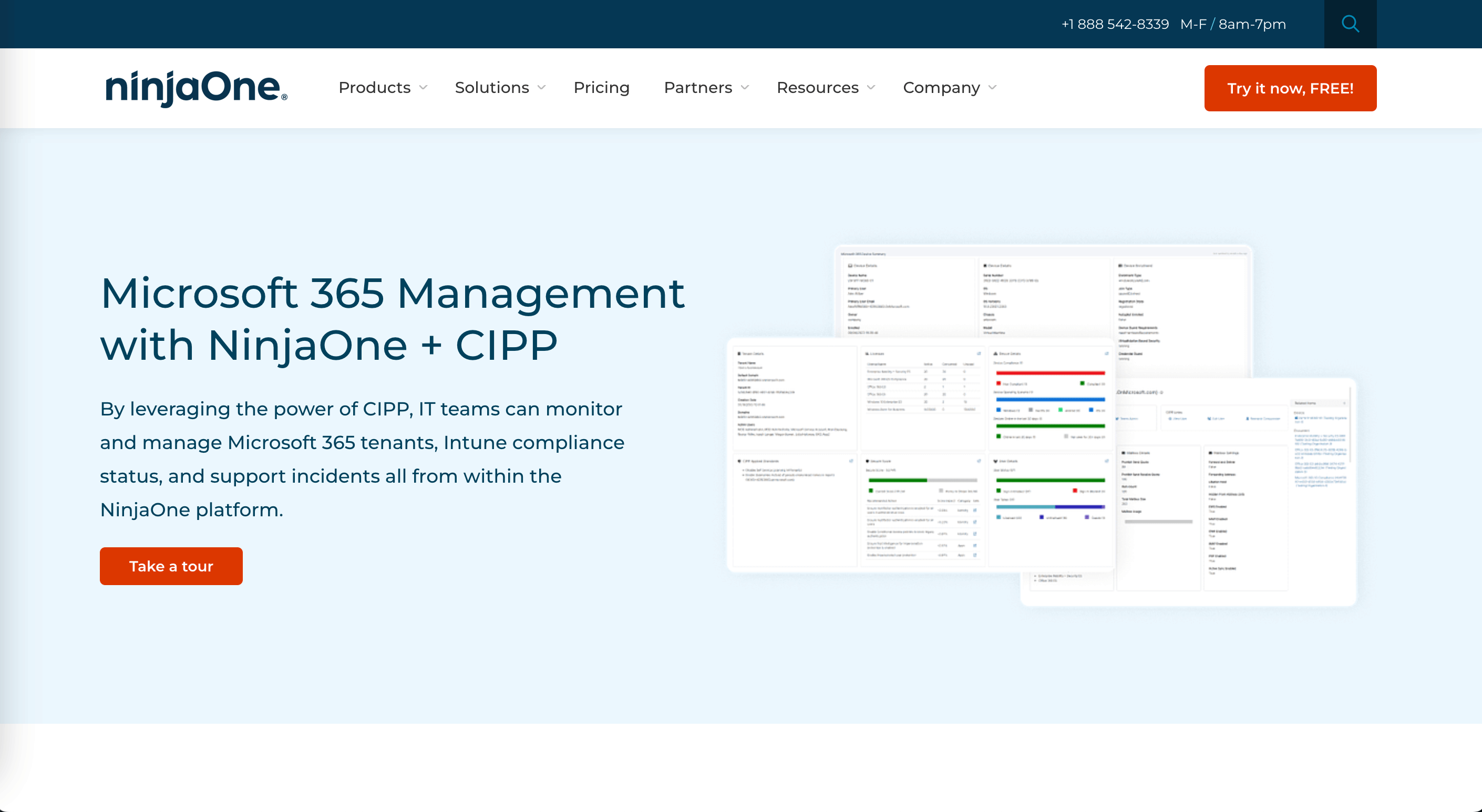
Task: Open the Resources menu item
Action: [x=817, y=87]
